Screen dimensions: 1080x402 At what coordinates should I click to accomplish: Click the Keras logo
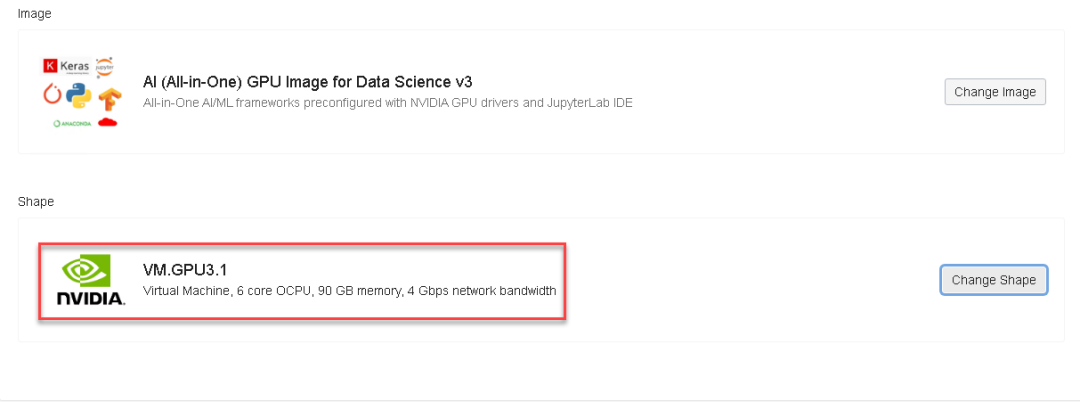click(x=66, y=67)
